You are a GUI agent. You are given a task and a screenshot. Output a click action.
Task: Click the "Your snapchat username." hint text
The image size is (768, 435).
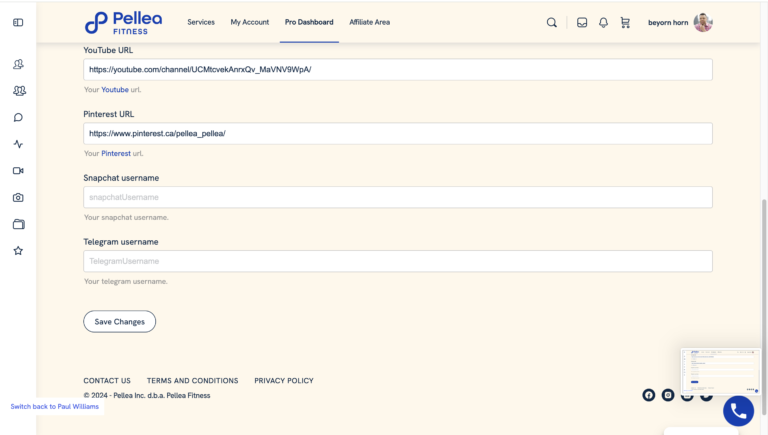click(126, 218)
